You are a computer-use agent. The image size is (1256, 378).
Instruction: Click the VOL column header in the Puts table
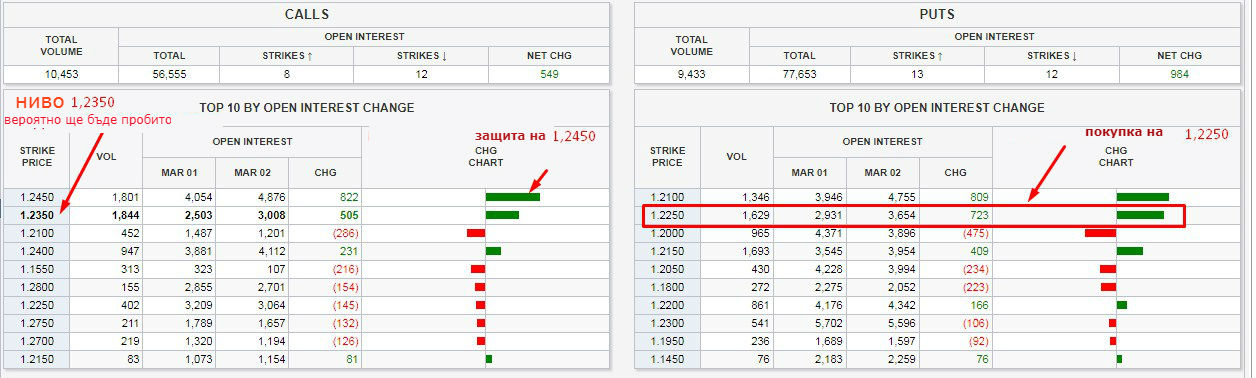(x=736, y=156)
